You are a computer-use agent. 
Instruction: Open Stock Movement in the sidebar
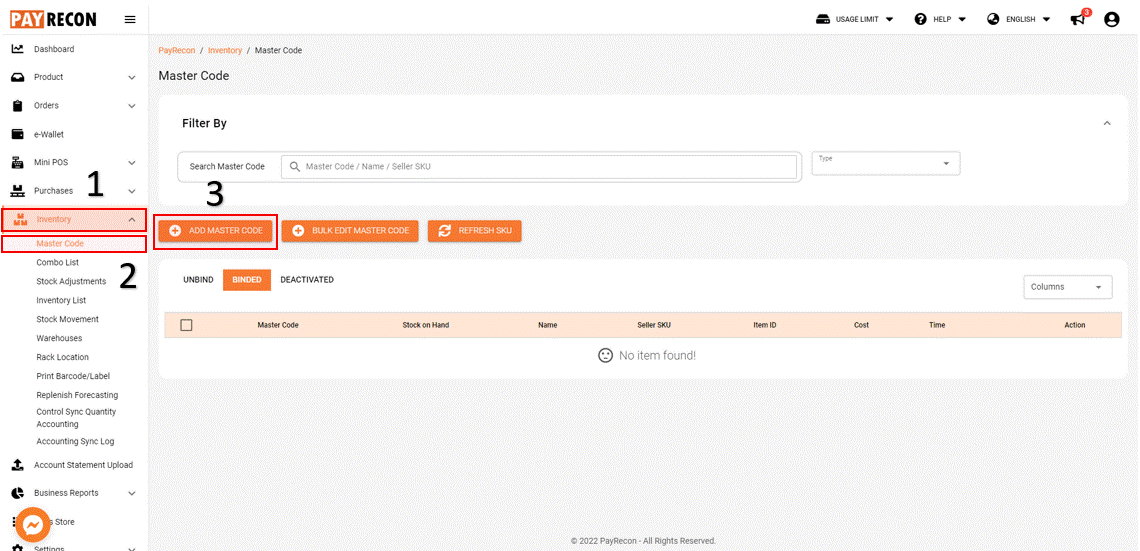point(68,319)
